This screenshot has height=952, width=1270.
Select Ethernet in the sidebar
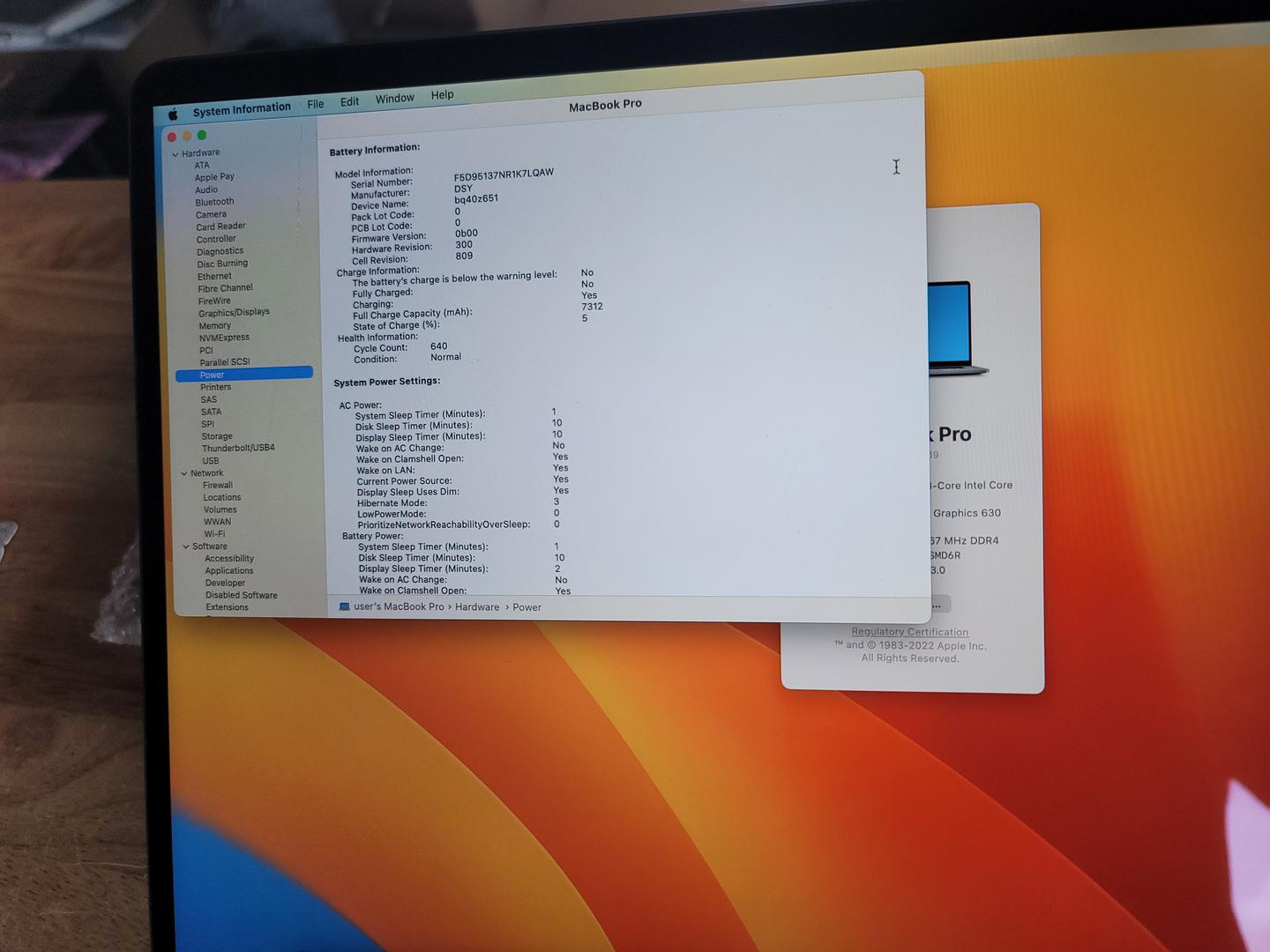click(x=214, y=276)
